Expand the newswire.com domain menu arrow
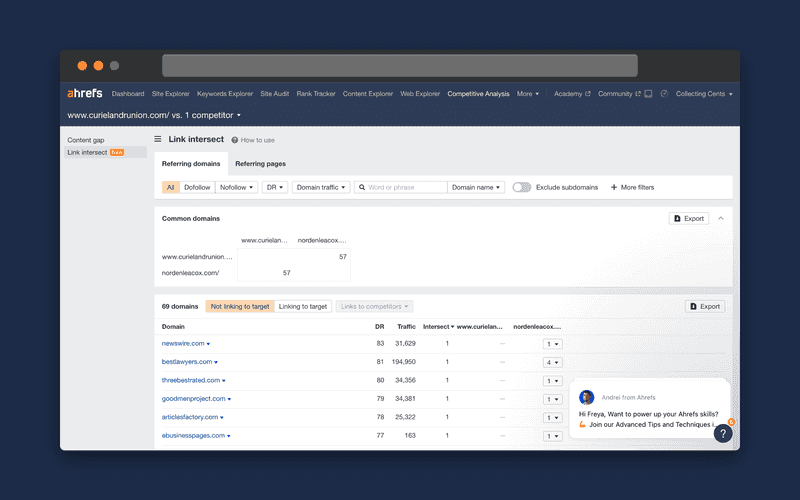800x500 pixels. [x=208, y=344]
